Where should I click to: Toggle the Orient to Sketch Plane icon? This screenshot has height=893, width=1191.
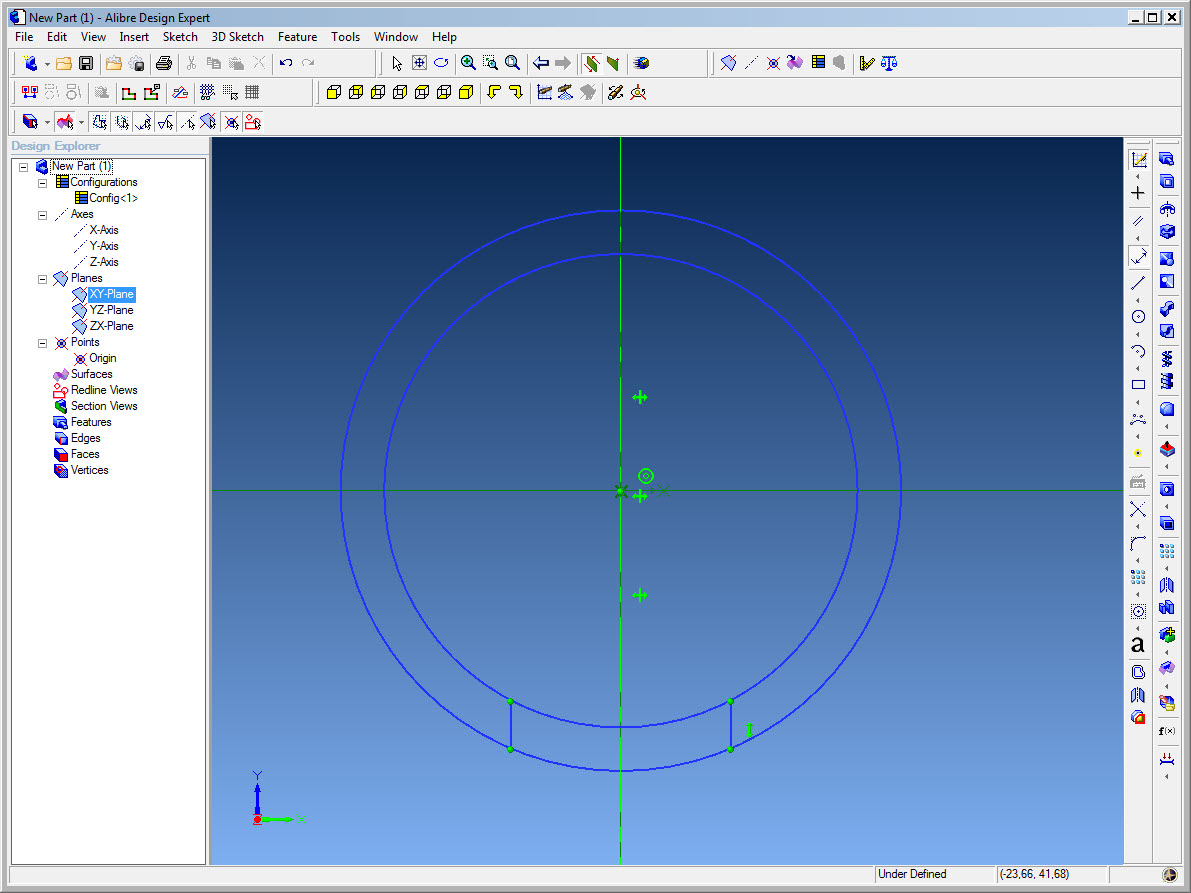coord(544,93)
